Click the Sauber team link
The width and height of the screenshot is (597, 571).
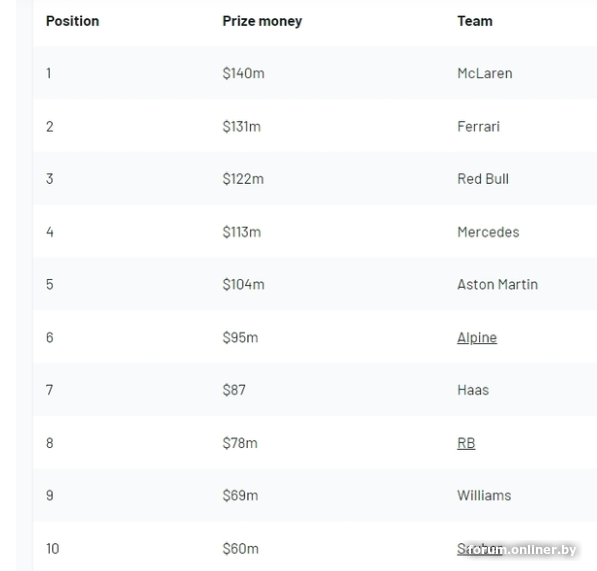coord(480,549)
